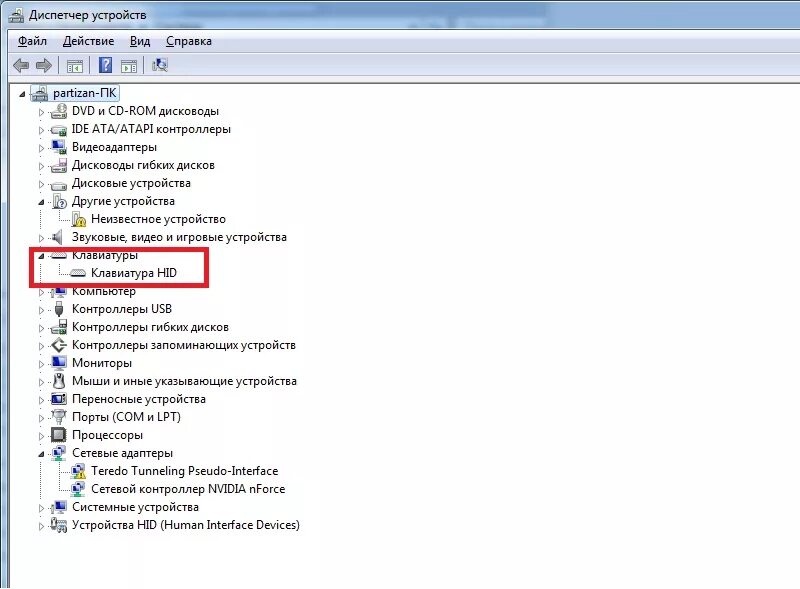The image size is (800, 589).
Task: Click the Переносные устройства icon
Action: [x=59, y=399]
